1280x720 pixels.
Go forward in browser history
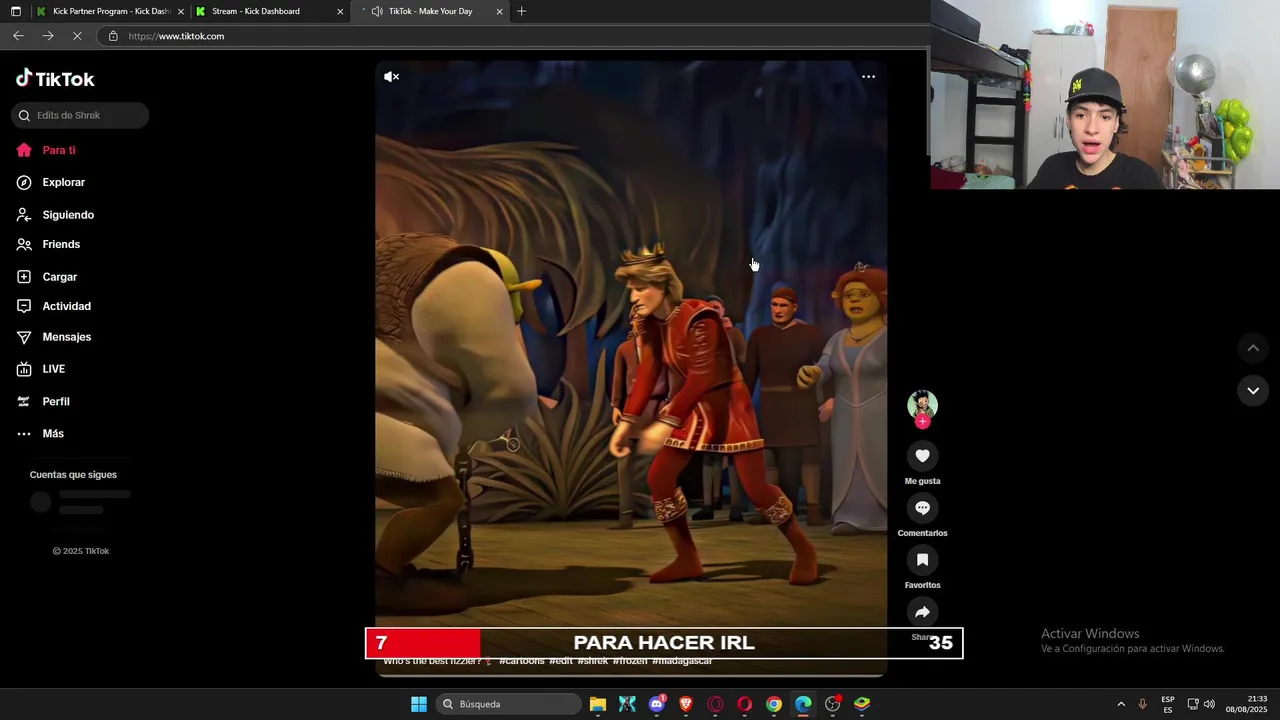tap(47, 36)
